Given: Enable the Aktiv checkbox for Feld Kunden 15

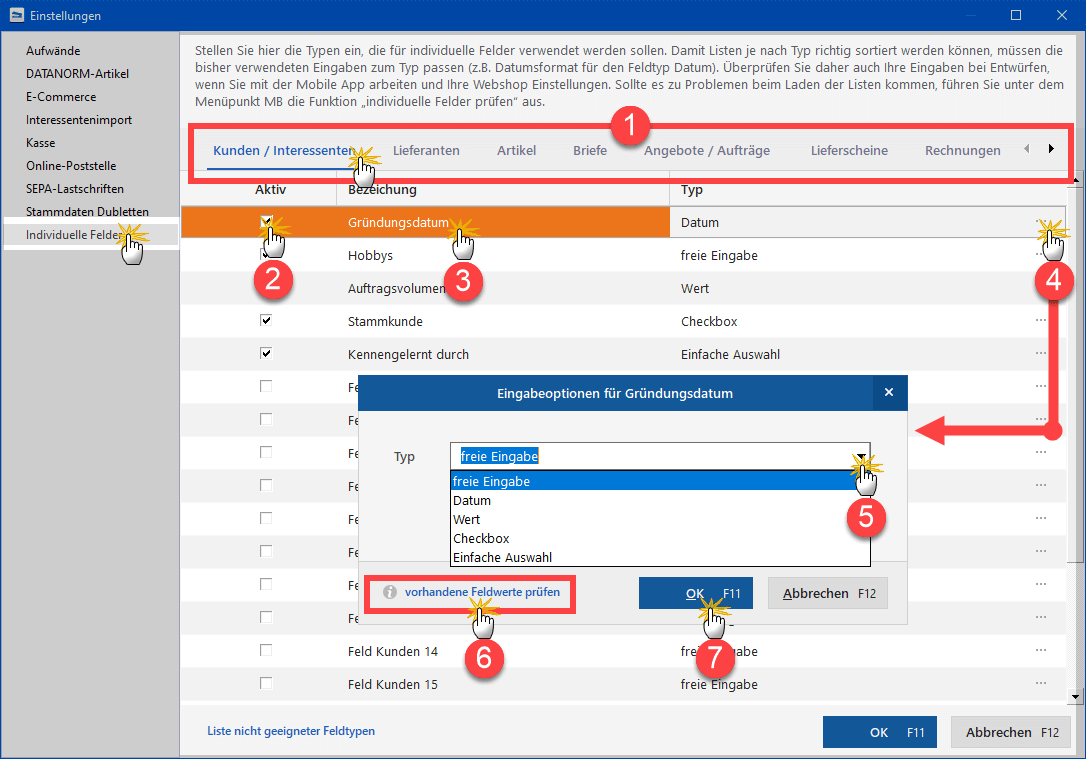Looking at the screenshot, I should coord(266,683).
